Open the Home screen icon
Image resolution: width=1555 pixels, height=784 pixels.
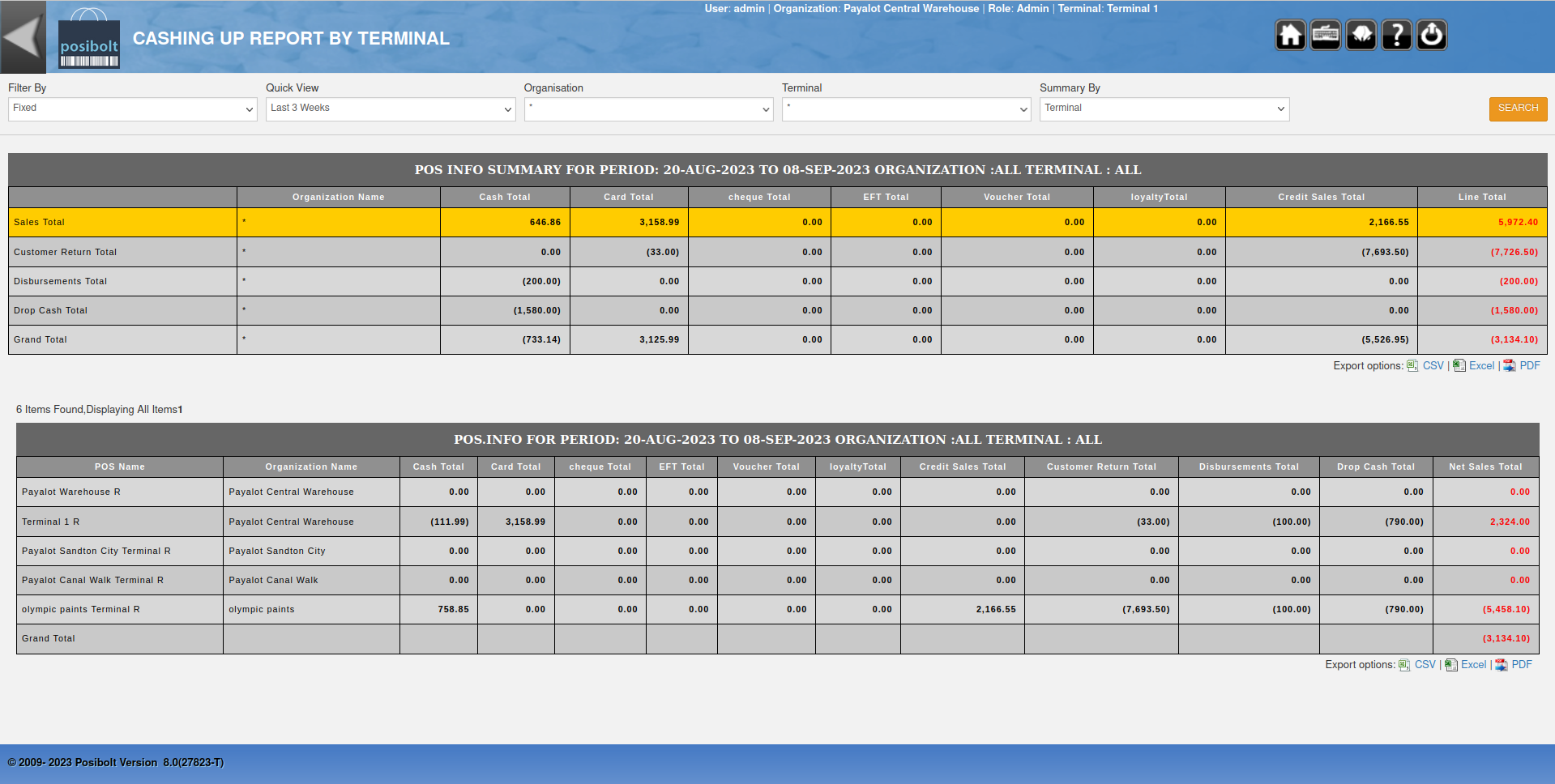click(1290, 36)
